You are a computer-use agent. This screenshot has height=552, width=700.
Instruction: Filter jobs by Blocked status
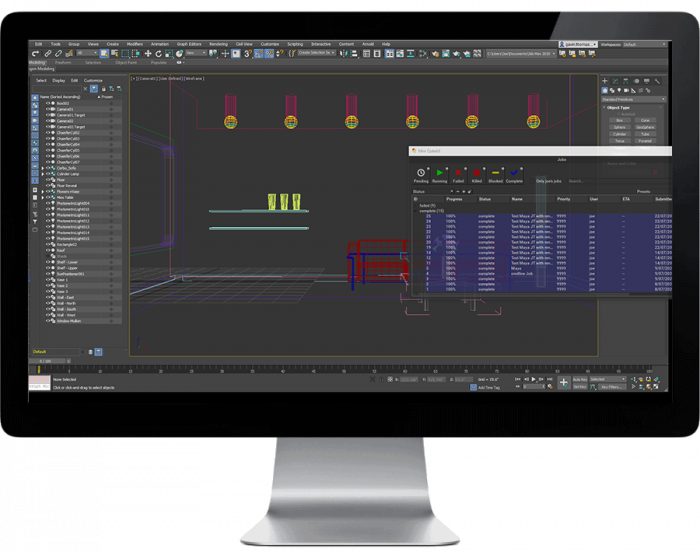(x=496, y=175)
